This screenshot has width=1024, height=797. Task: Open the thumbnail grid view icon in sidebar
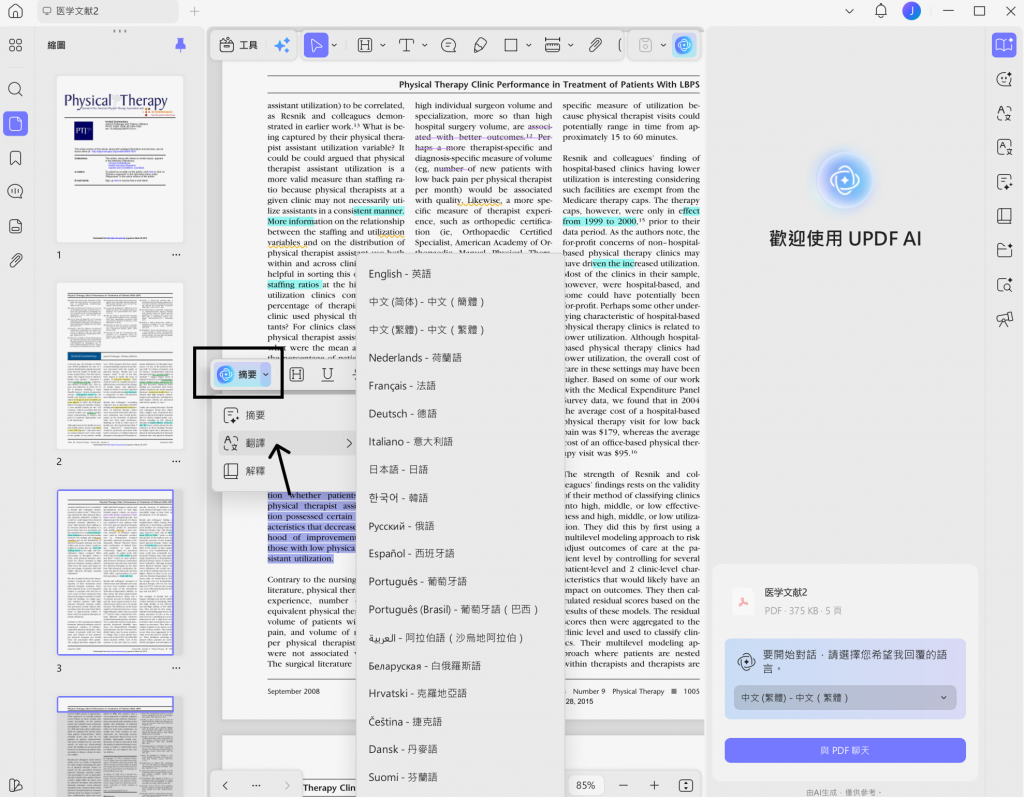[x=15, y=45]
